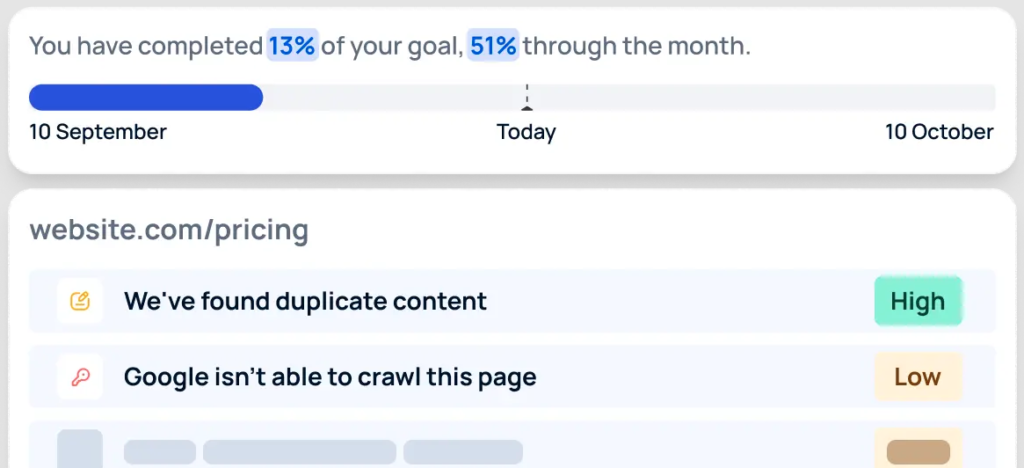The width and height of the screenshot is (1024, 468).
Task: Click the highlighted 13% goal completion value
Action: 292,46
